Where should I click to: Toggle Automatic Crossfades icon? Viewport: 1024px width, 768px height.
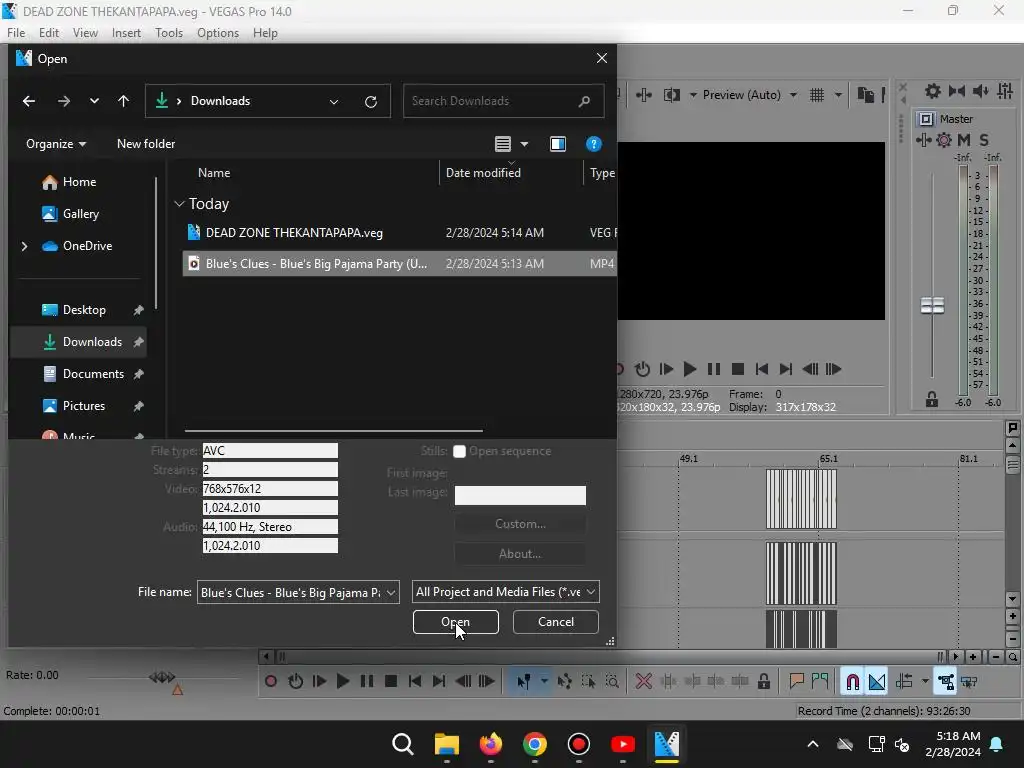click(876, 682)
